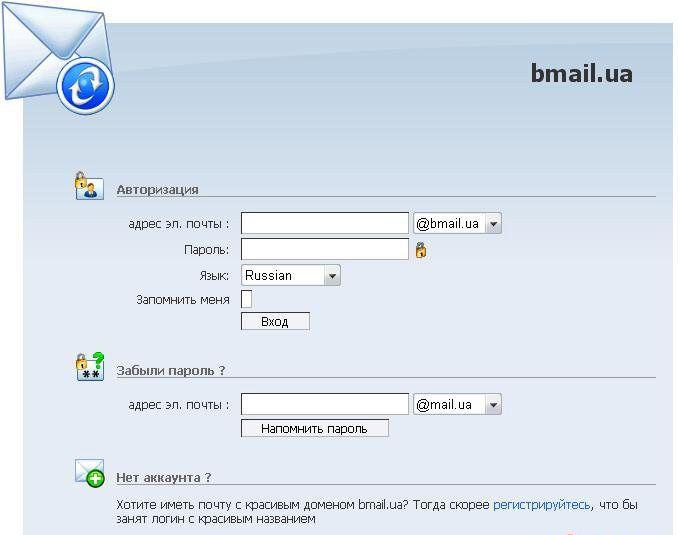Click the Авторизация user lock icon
678x535 pixels.
89,186
